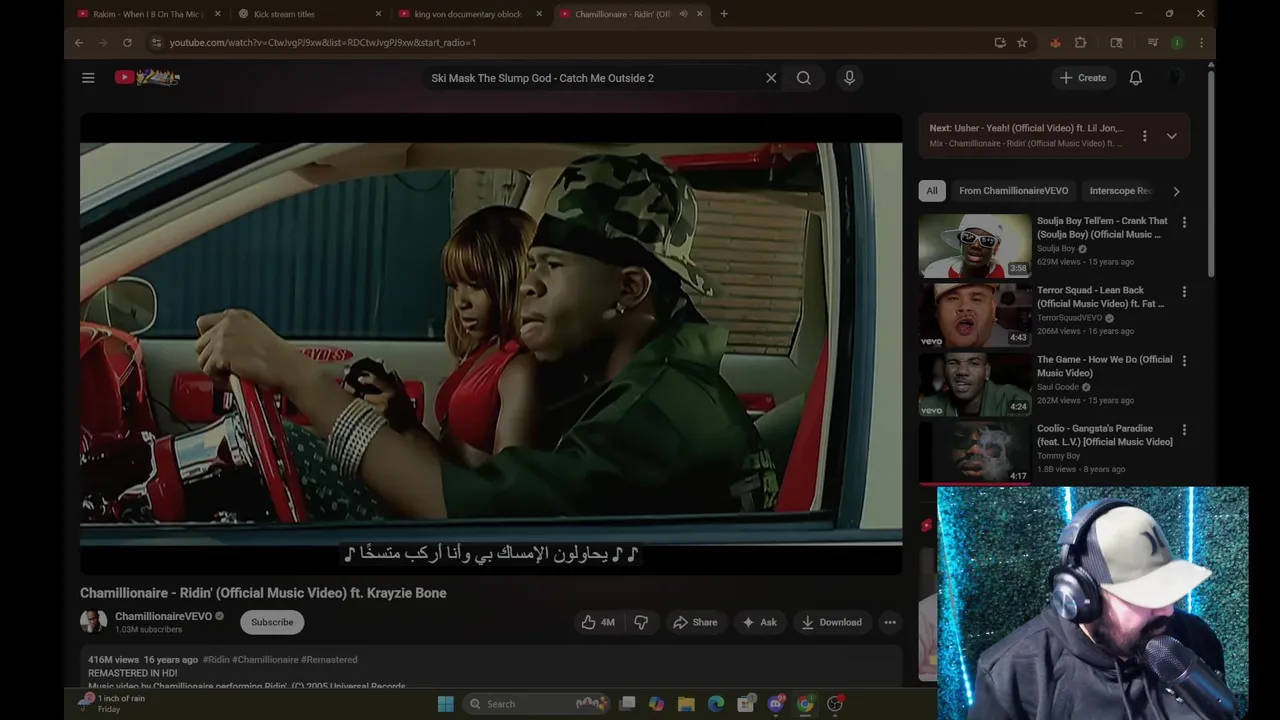Open YouTube notifications bell
Viewport: 1280px width, 720px height.
pyautogui.click(x=1136, y=78)
